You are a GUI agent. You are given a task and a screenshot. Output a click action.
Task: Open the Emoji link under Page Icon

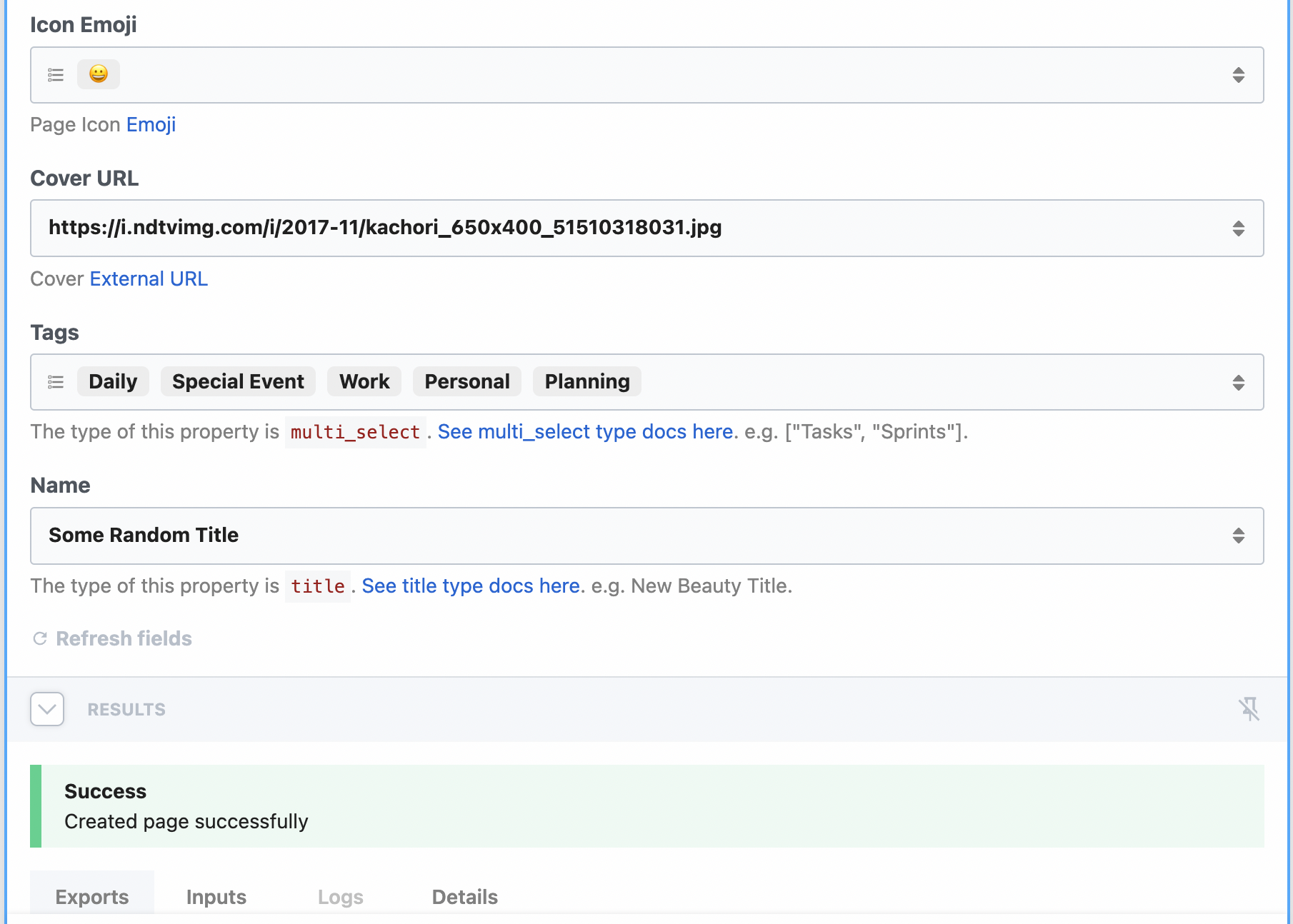151,125
